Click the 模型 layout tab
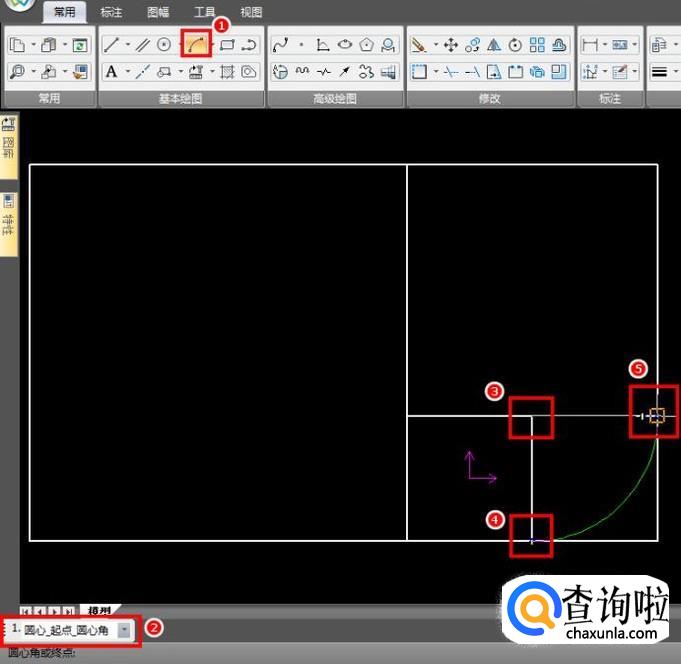This screenshot has height=664, width=681. [99, 610]
